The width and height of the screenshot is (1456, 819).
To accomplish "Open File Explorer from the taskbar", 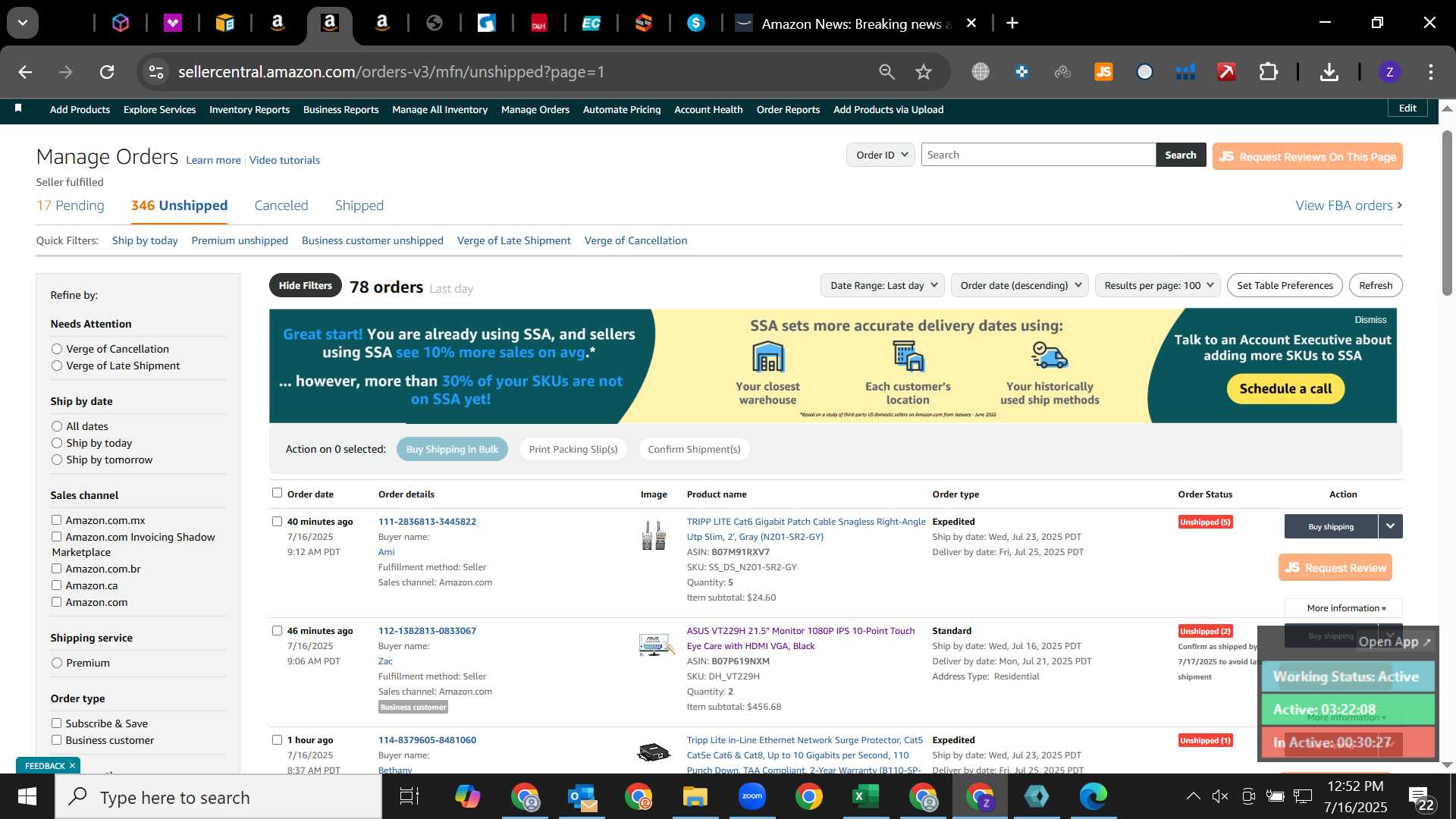I will point(695,796).
